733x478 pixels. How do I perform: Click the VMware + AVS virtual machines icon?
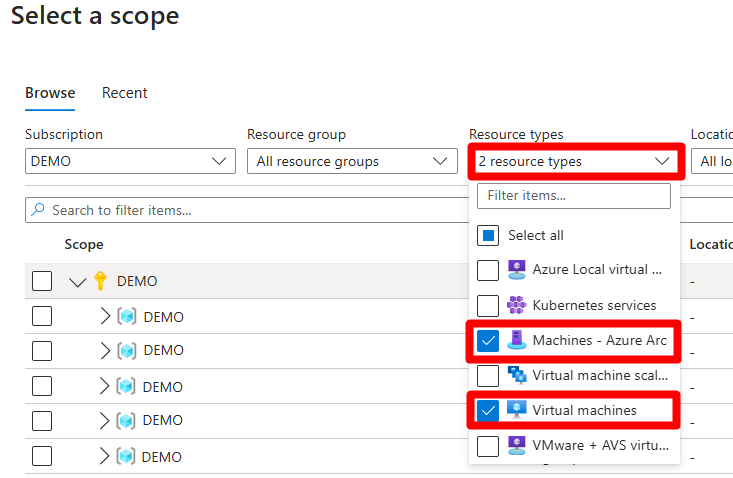pos(516,445)
